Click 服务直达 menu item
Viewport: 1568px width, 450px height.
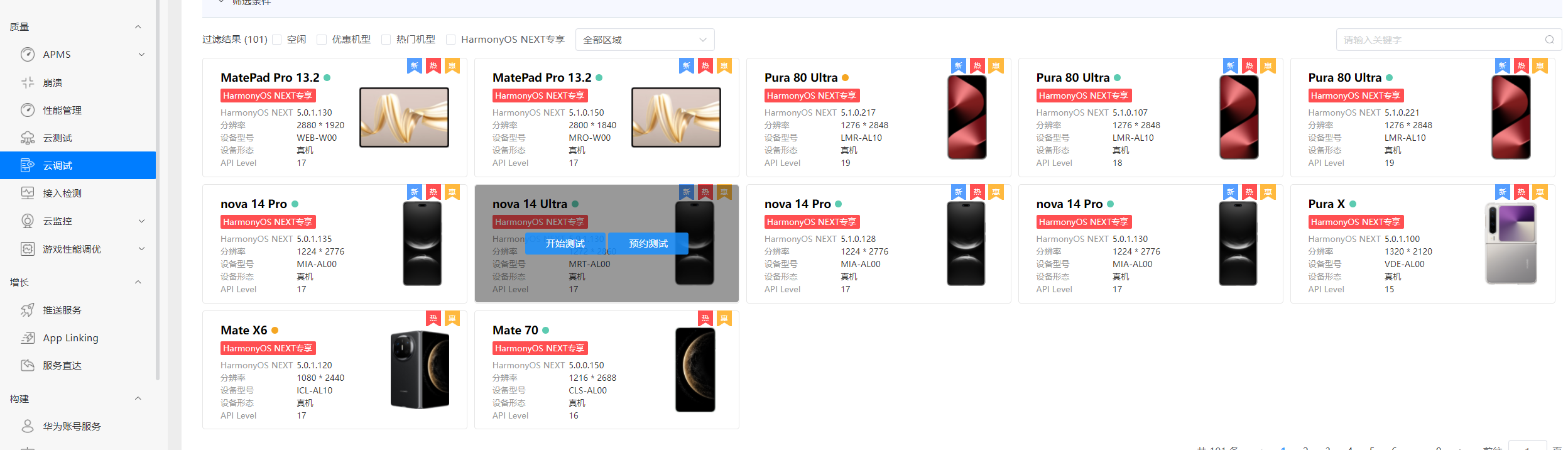pyautogui.click(x=78, y=365)
